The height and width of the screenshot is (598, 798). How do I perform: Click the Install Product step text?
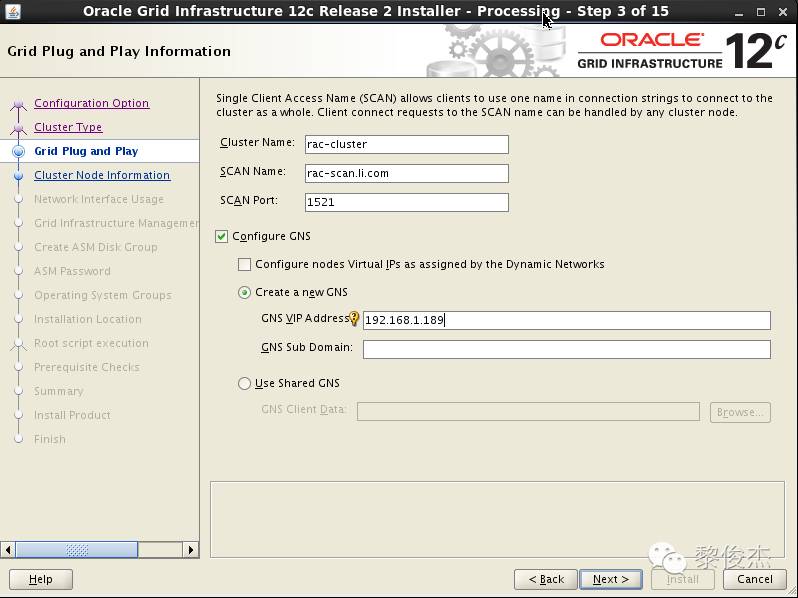[72, 415]
